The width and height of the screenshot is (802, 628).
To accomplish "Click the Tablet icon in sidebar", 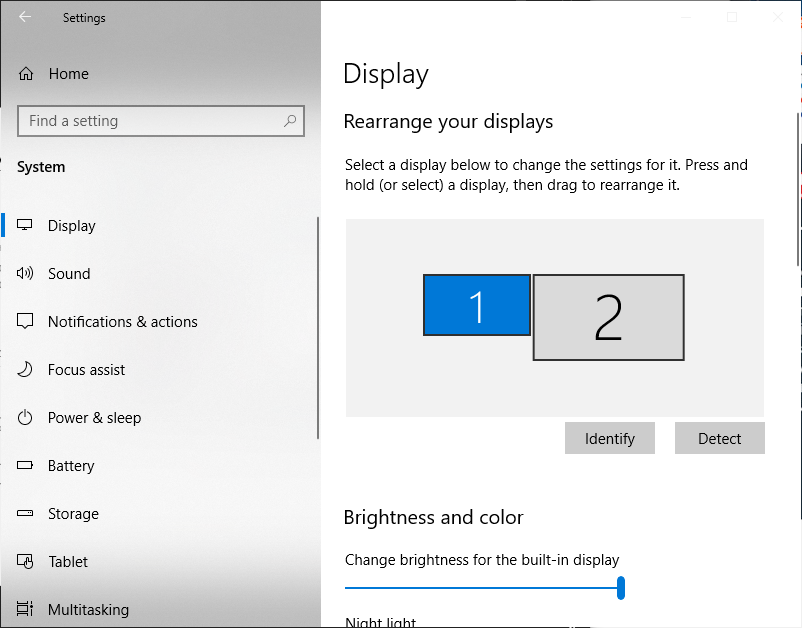I will pos(25,562).
